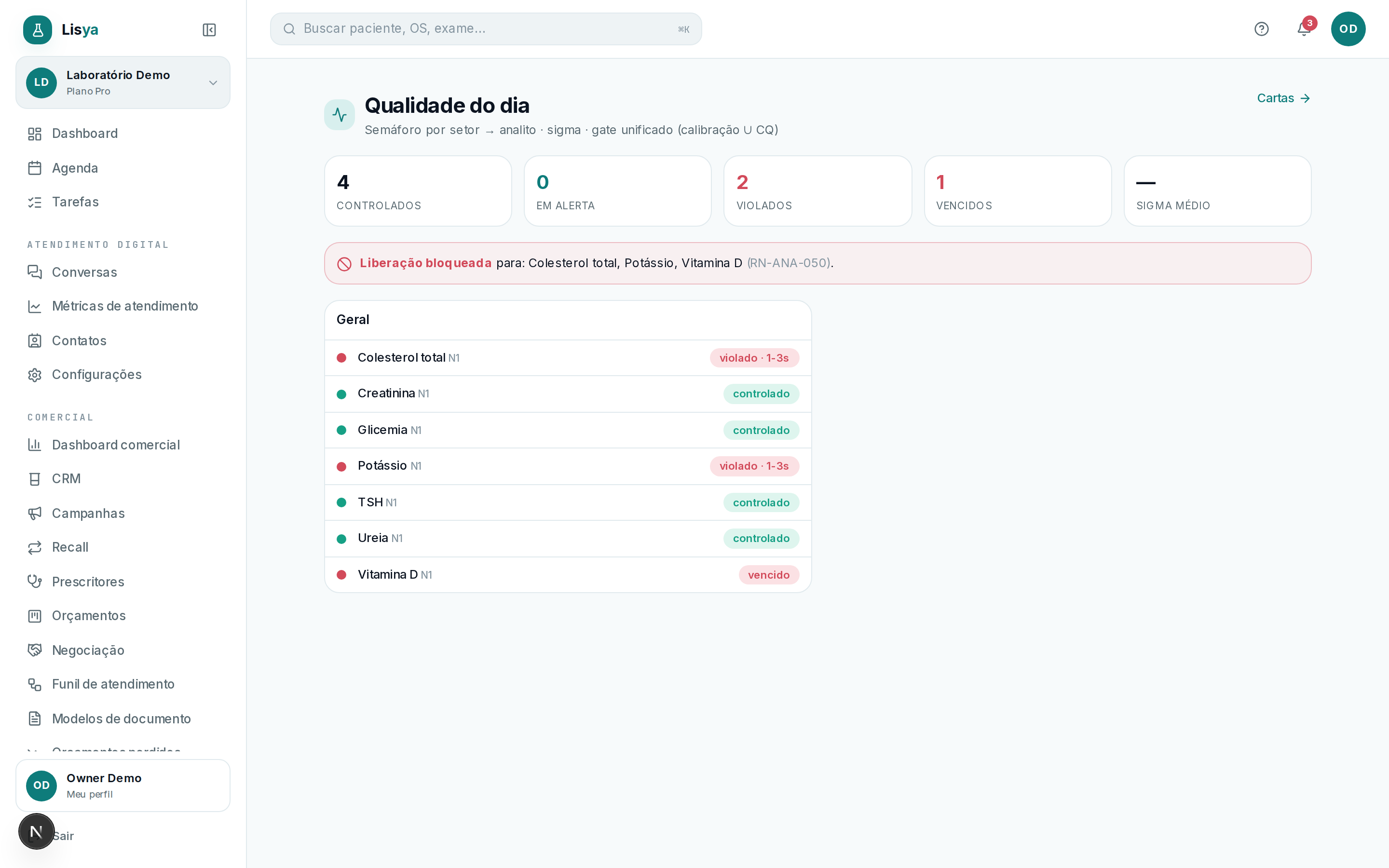
Task: Open Owner Demo profile card
Action: [x=123, y=786]
